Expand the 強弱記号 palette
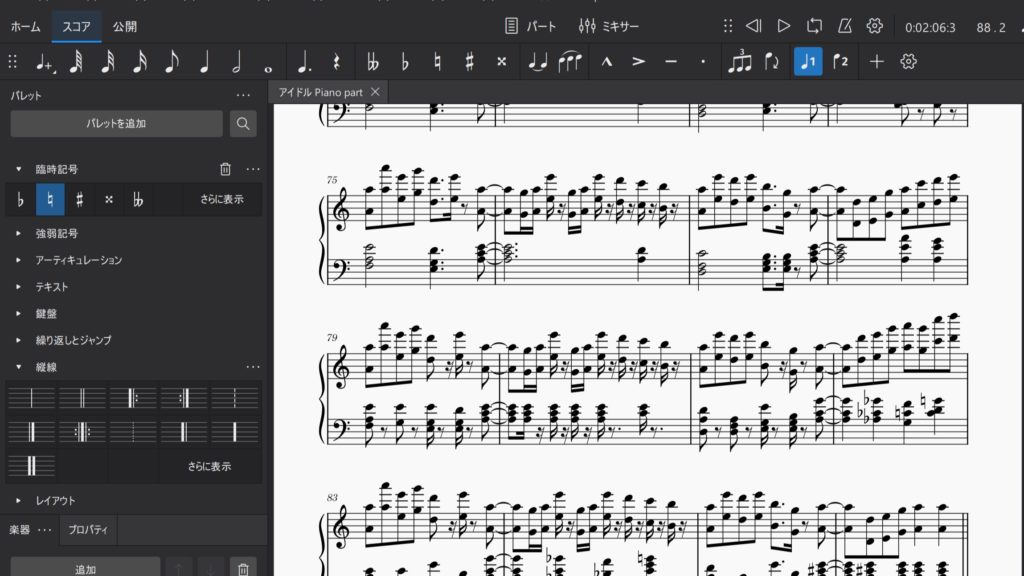 pyautogui.click(x=18, y=233)
